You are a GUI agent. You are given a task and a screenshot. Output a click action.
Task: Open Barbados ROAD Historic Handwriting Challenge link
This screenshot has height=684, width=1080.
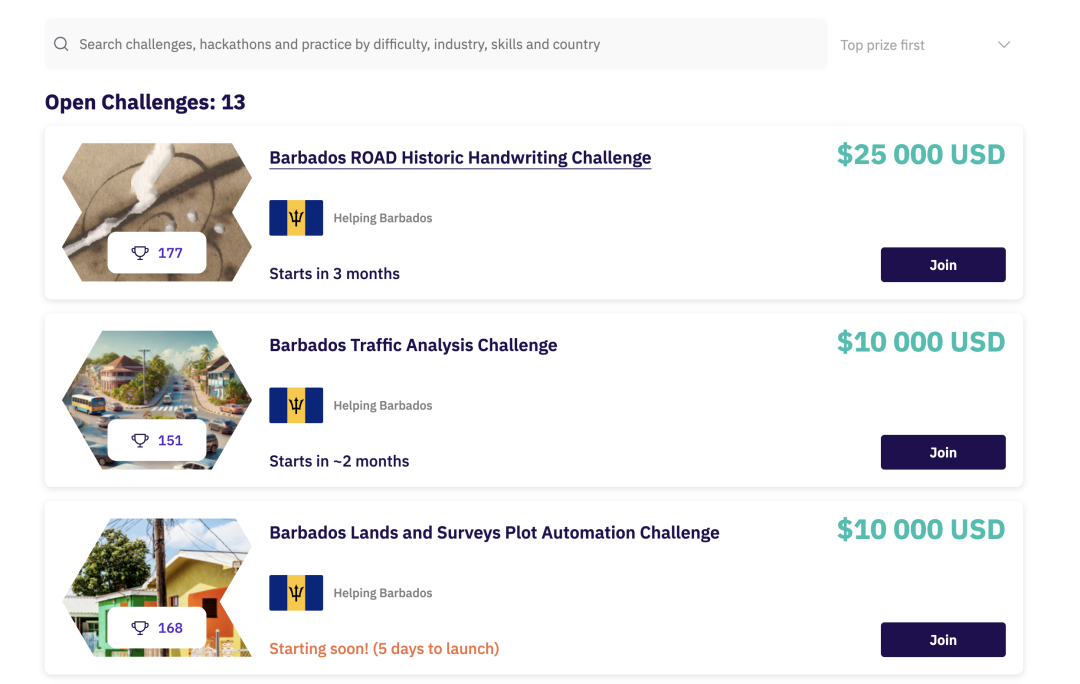coord(460,158)
